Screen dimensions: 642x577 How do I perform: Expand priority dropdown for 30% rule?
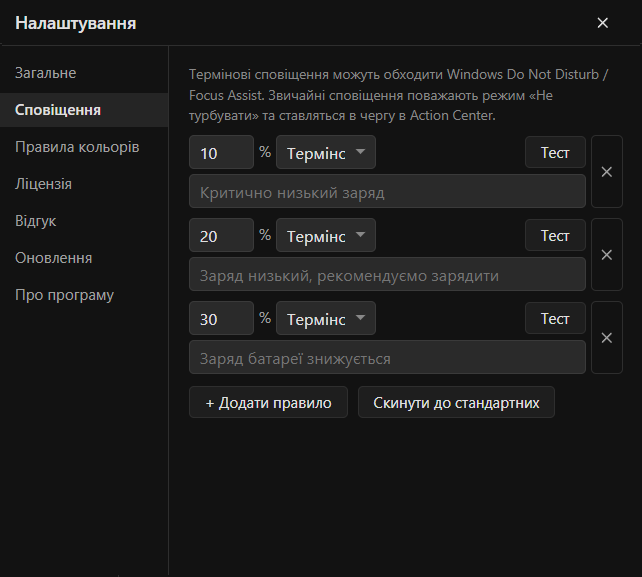(326, 318)
